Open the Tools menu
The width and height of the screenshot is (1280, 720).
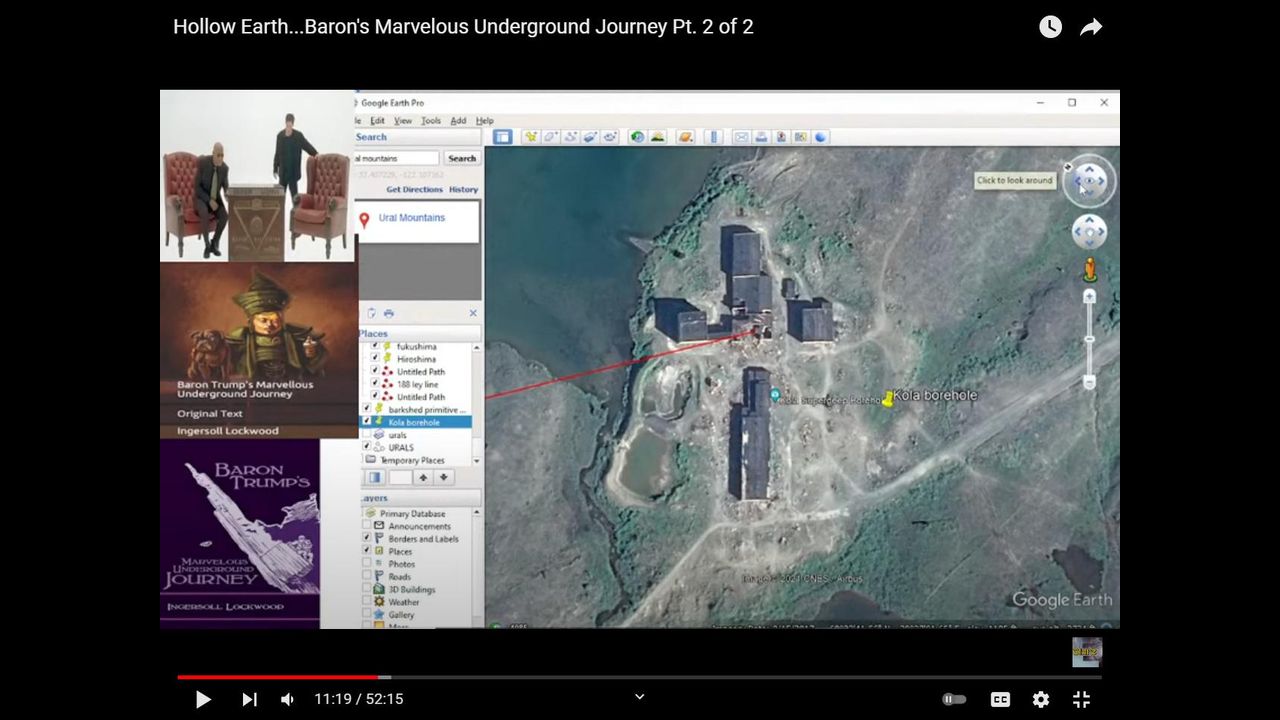point(431,121)
